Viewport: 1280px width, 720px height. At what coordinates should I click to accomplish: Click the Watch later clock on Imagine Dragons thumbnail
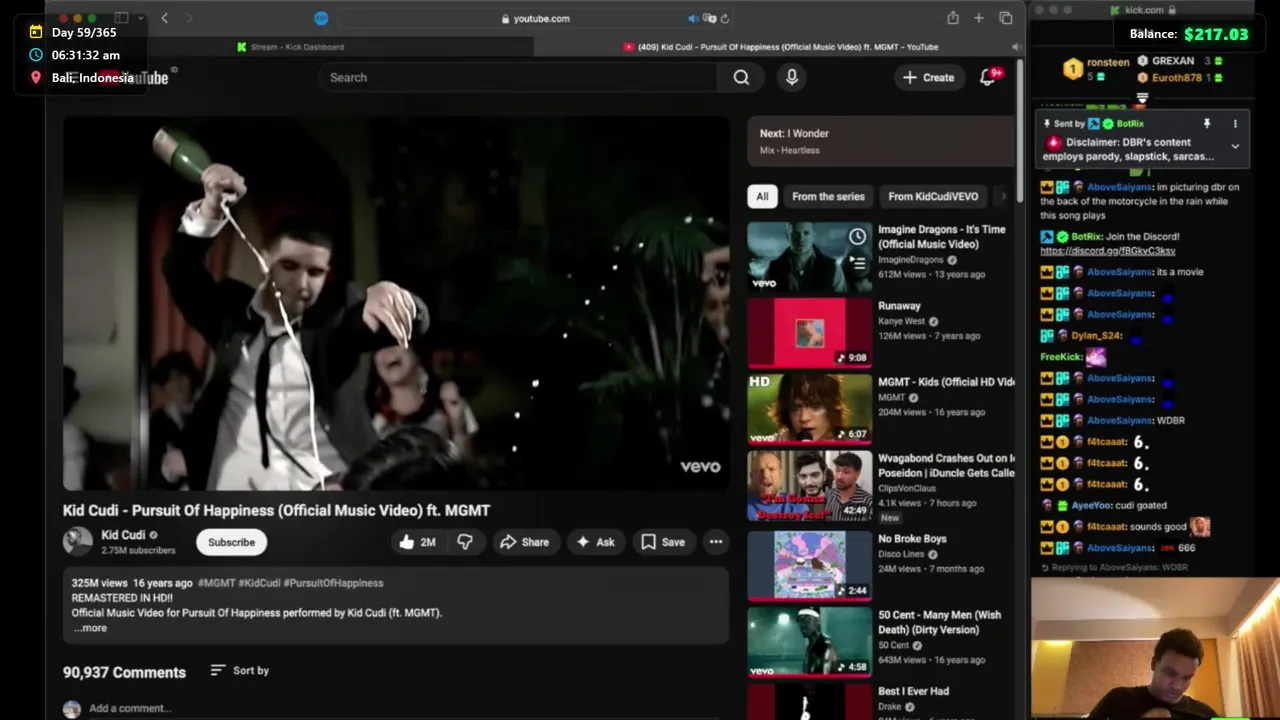(857, 237)
